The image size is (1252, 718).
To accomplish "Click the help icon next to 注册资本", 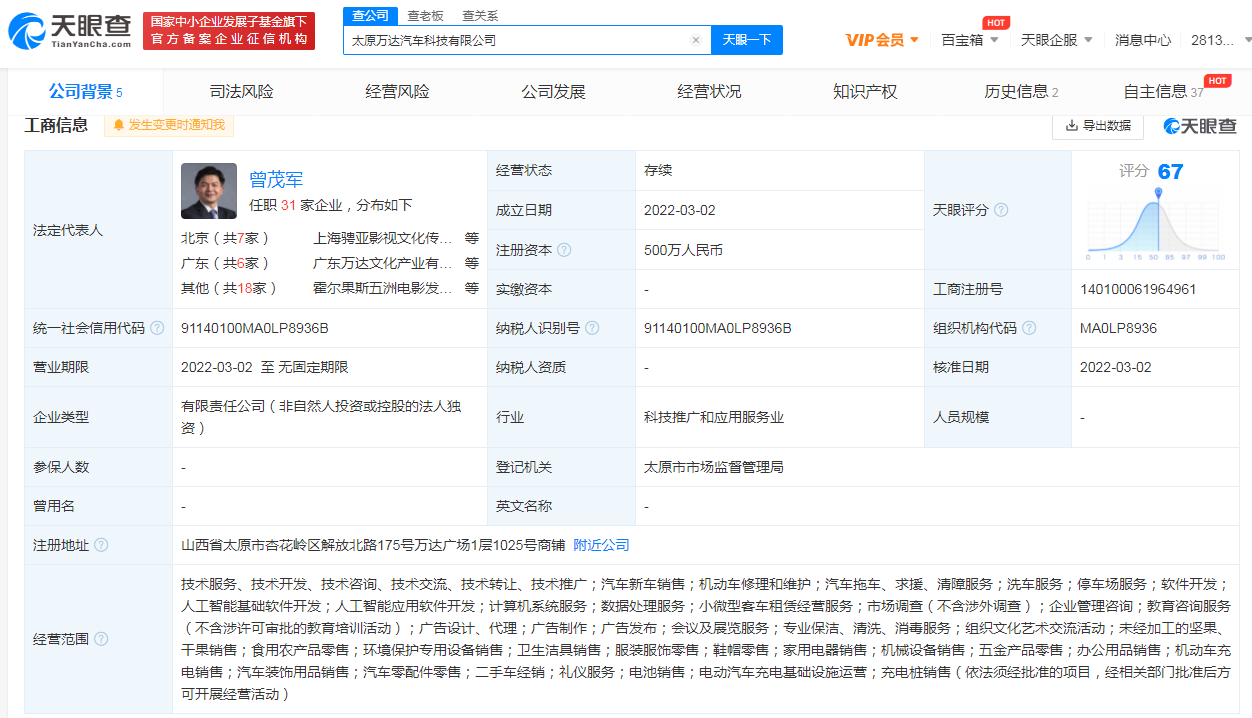I will click(565, 250).
